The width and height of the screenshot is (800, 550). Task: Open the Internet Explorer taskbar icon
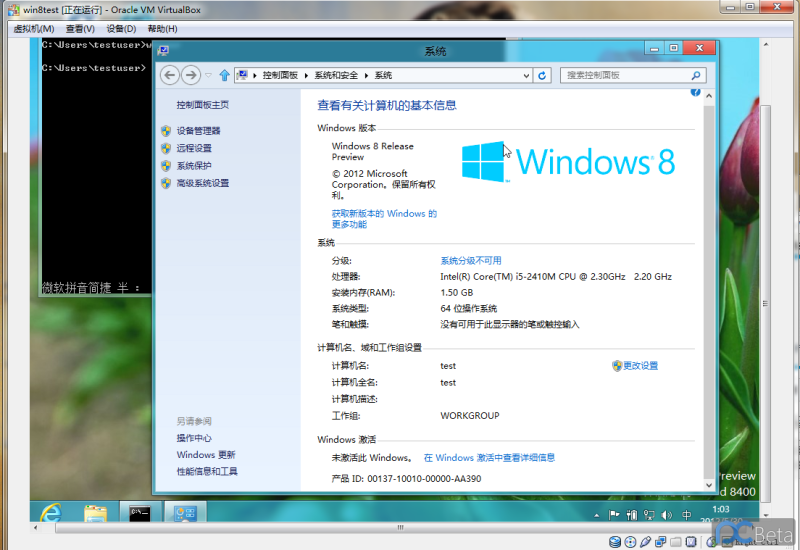[52, 513]
